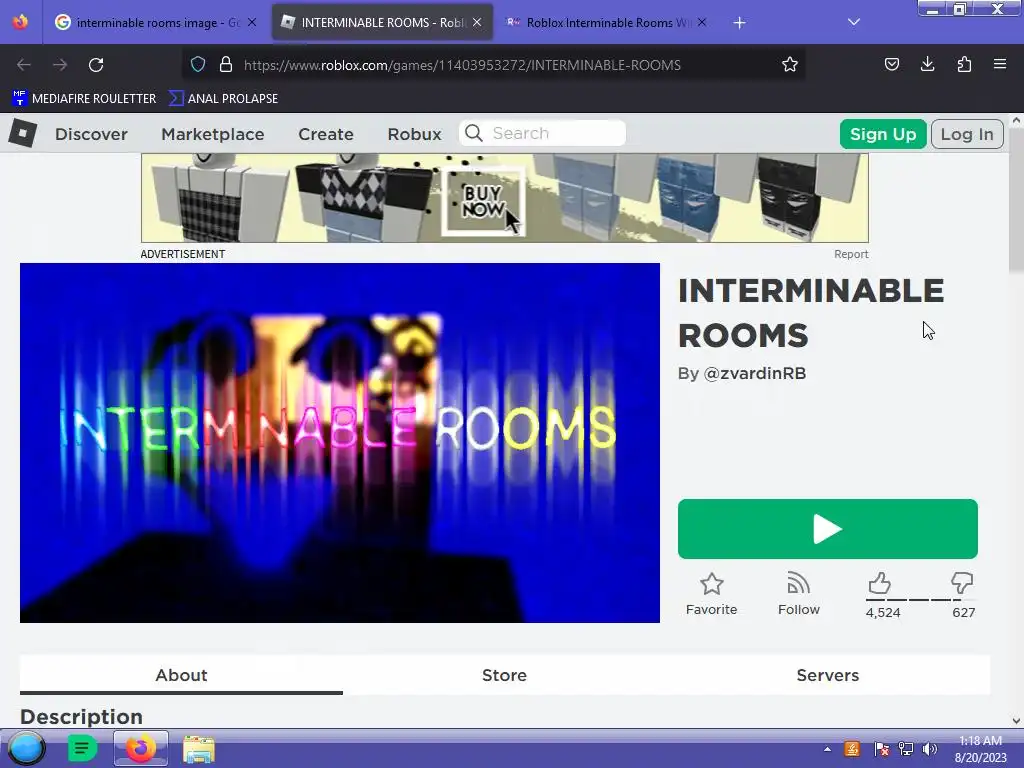Open the Marketplace menu item
This screenshot has width=1024, height=768.
coord(213,134)
